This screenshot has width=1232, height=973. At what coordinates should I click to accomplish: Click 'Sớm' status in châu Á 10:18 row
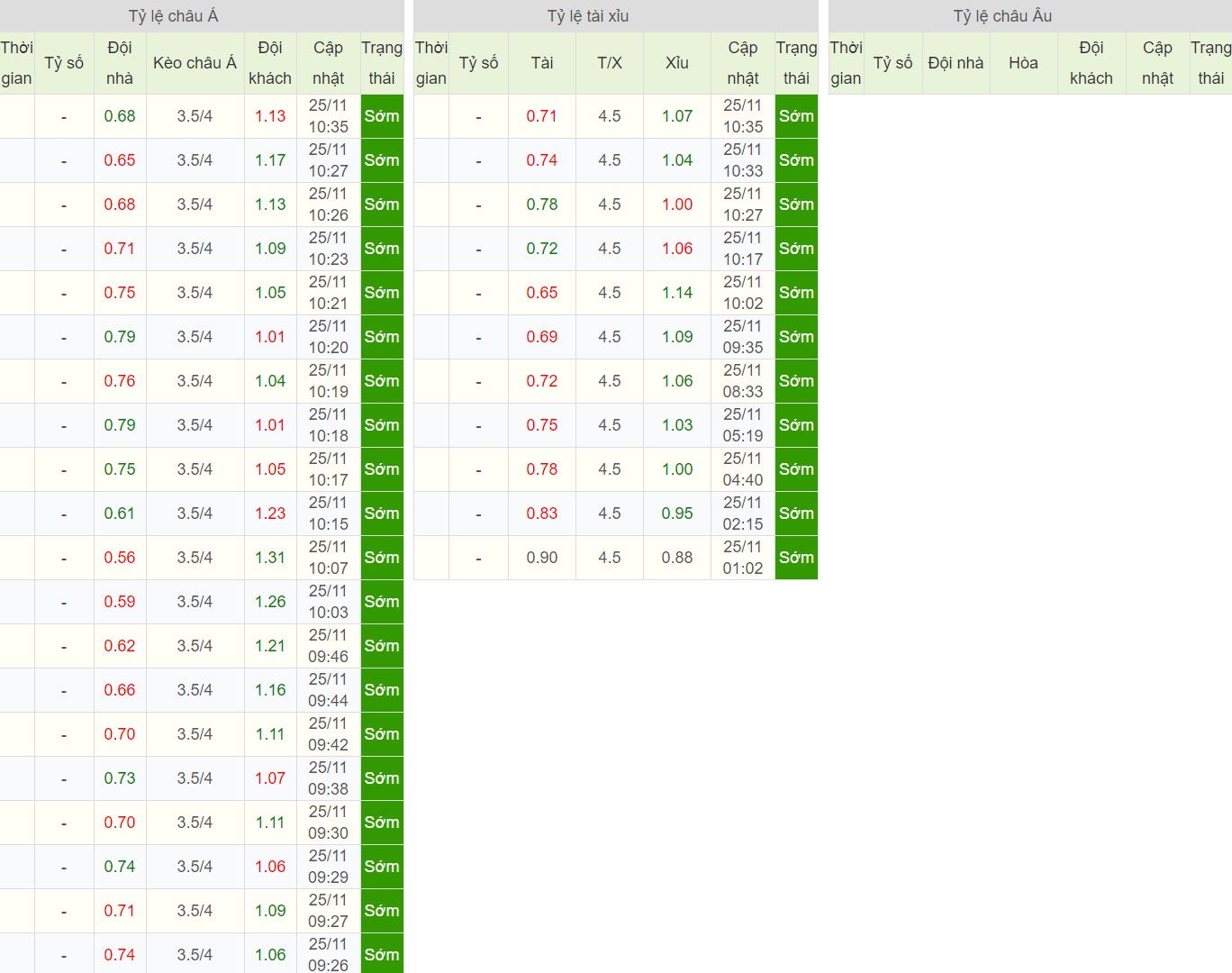pyautogui.click(x=382, y=425)
